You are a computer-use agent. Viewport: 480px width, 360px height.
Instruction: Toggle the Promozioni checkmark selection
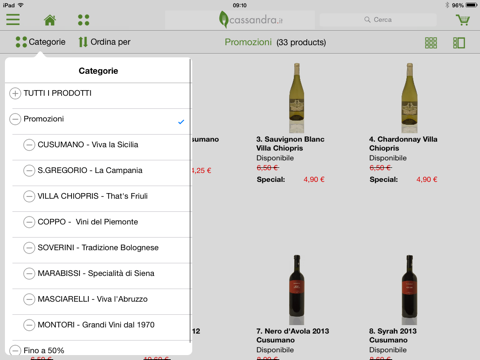181,122
